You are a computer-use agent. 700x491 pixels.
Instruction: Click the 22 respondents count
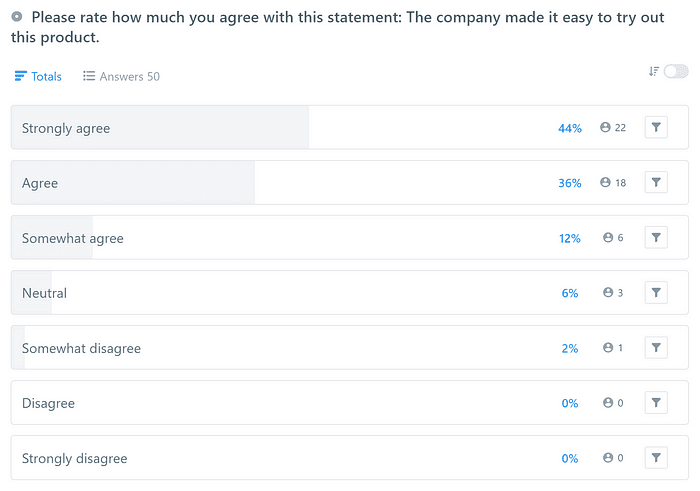coord(613,128)
